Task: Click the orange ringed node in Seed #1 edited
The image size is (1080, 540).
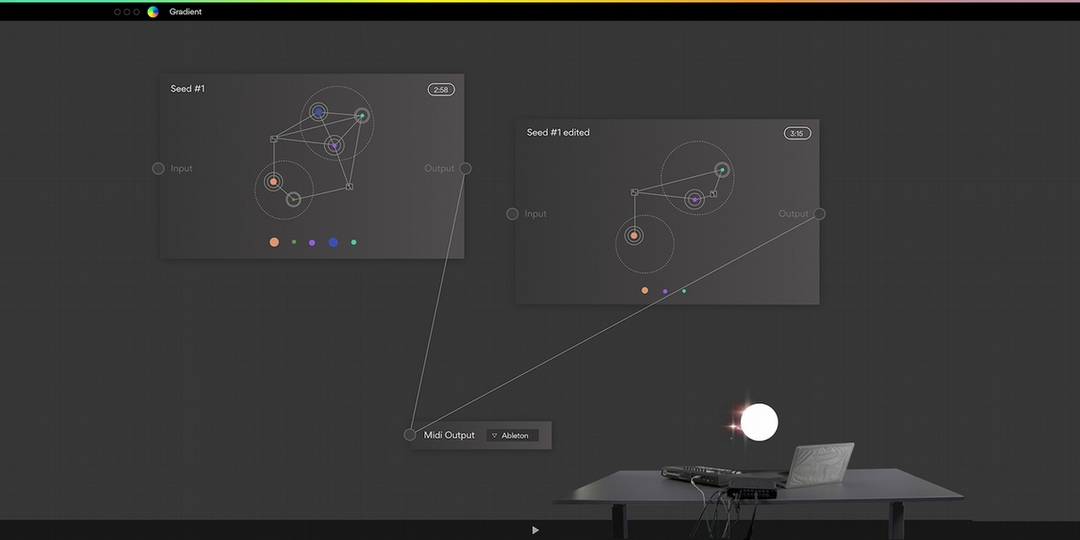Action: click(x=633, y=236)
